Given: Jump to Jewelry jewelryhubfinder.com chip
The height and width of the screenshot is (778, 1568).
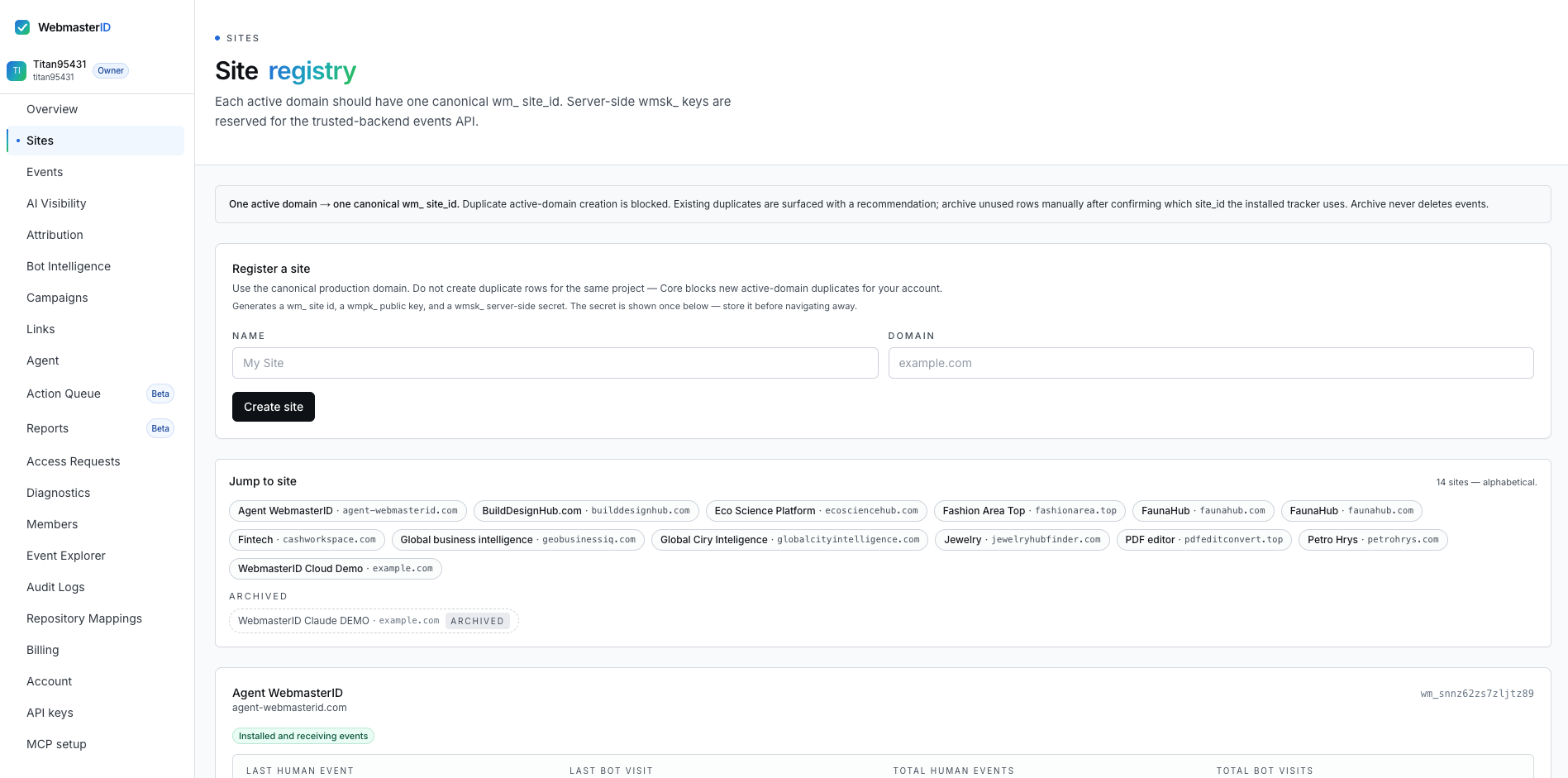Looking at the screenshot, I should 1022,540.
